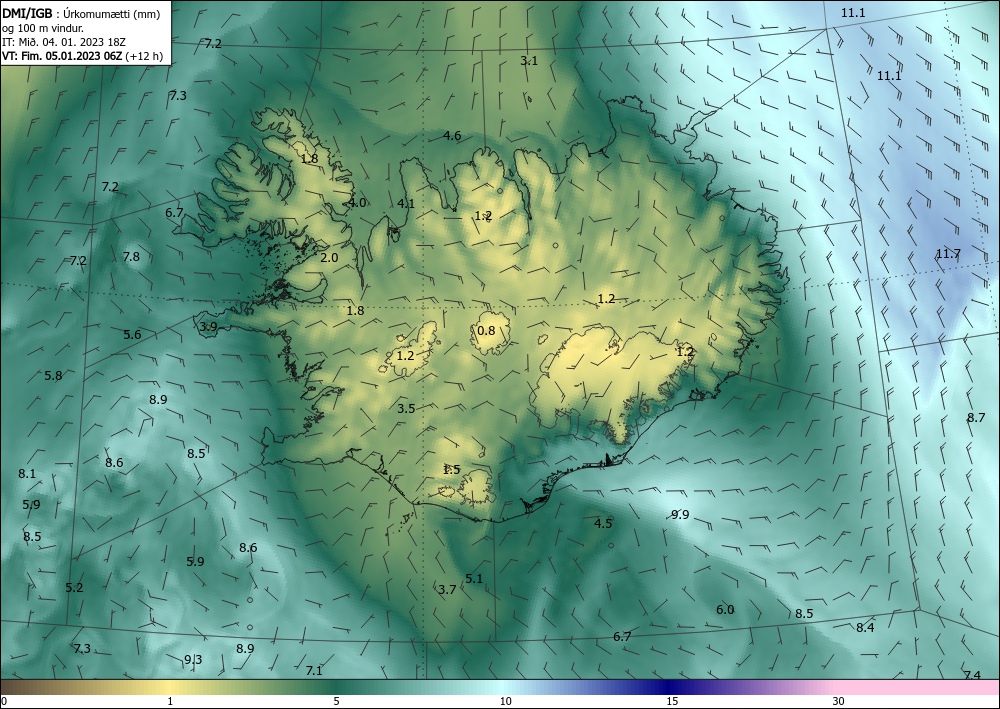Click the 11.7 value east of Iceland
This screenshot has height=709, width=1000.
[948, 254]
